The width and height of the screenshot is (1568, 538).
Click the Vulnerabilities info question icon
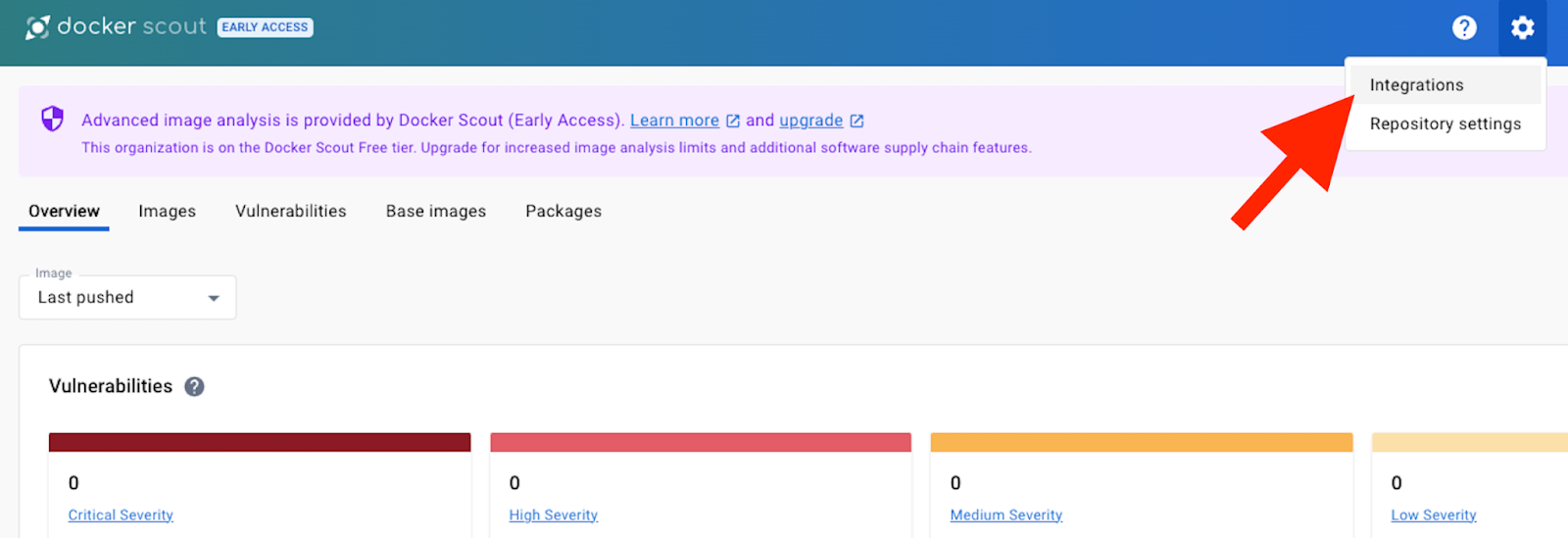[194, 386]
